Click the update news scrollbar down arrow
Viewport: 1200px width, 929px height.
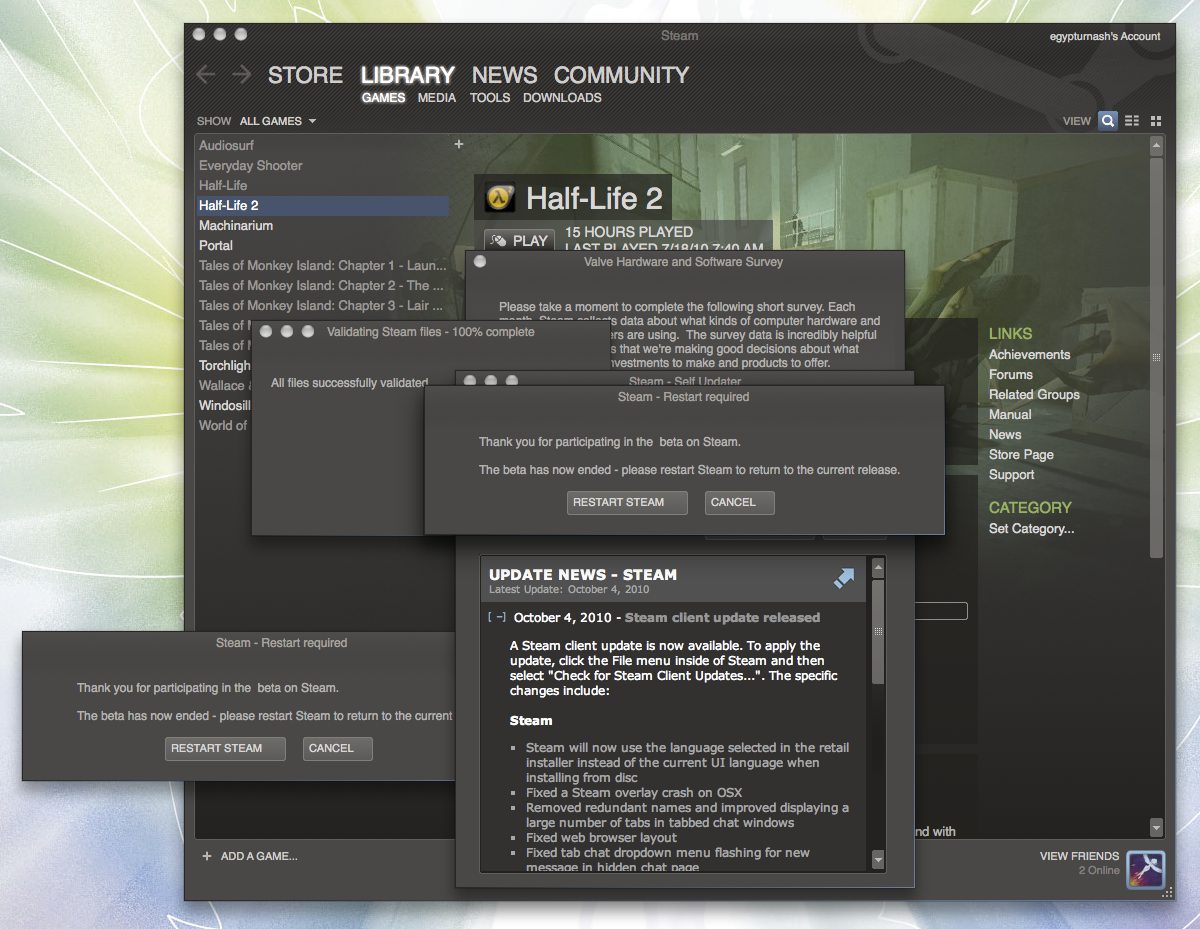tap(878, 859)
